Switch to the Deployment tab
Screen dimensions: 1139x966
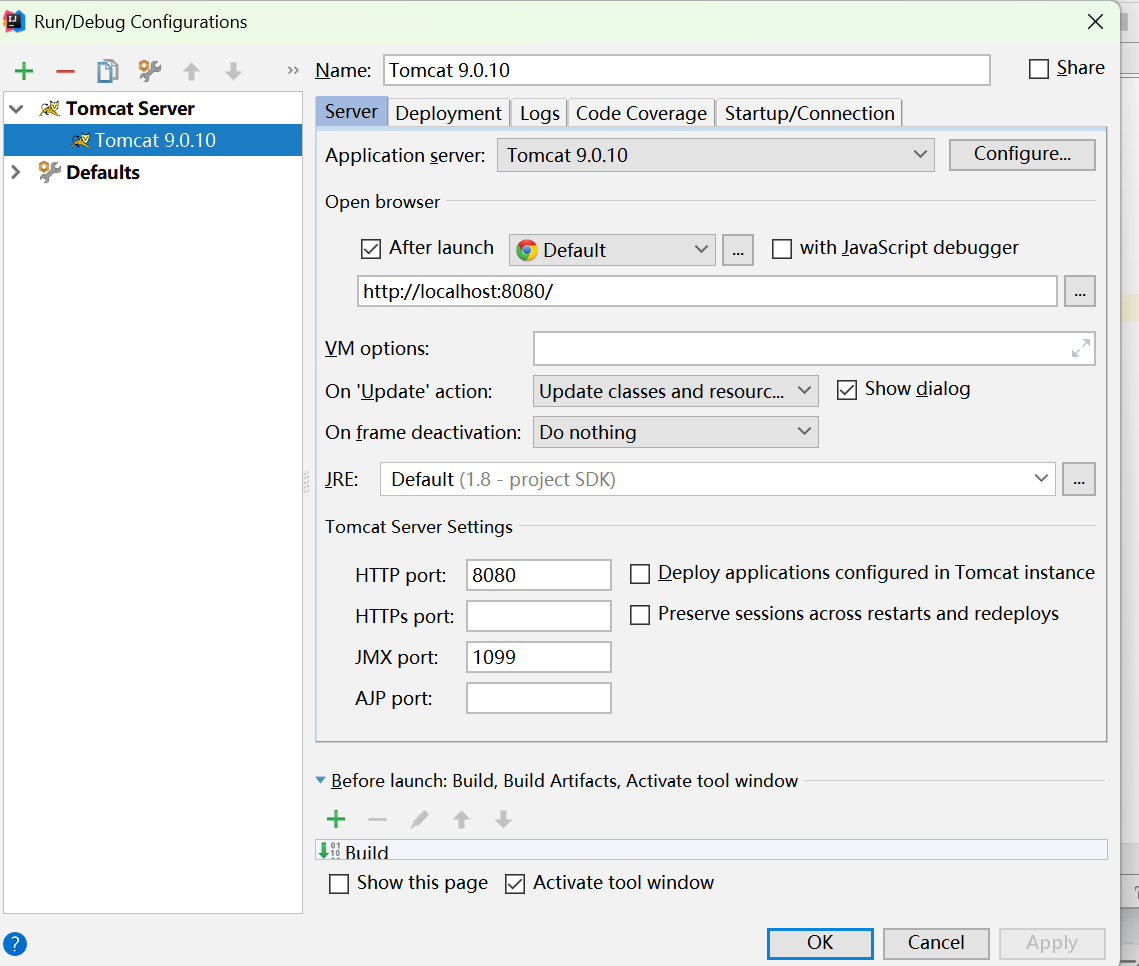click(448, 113)
